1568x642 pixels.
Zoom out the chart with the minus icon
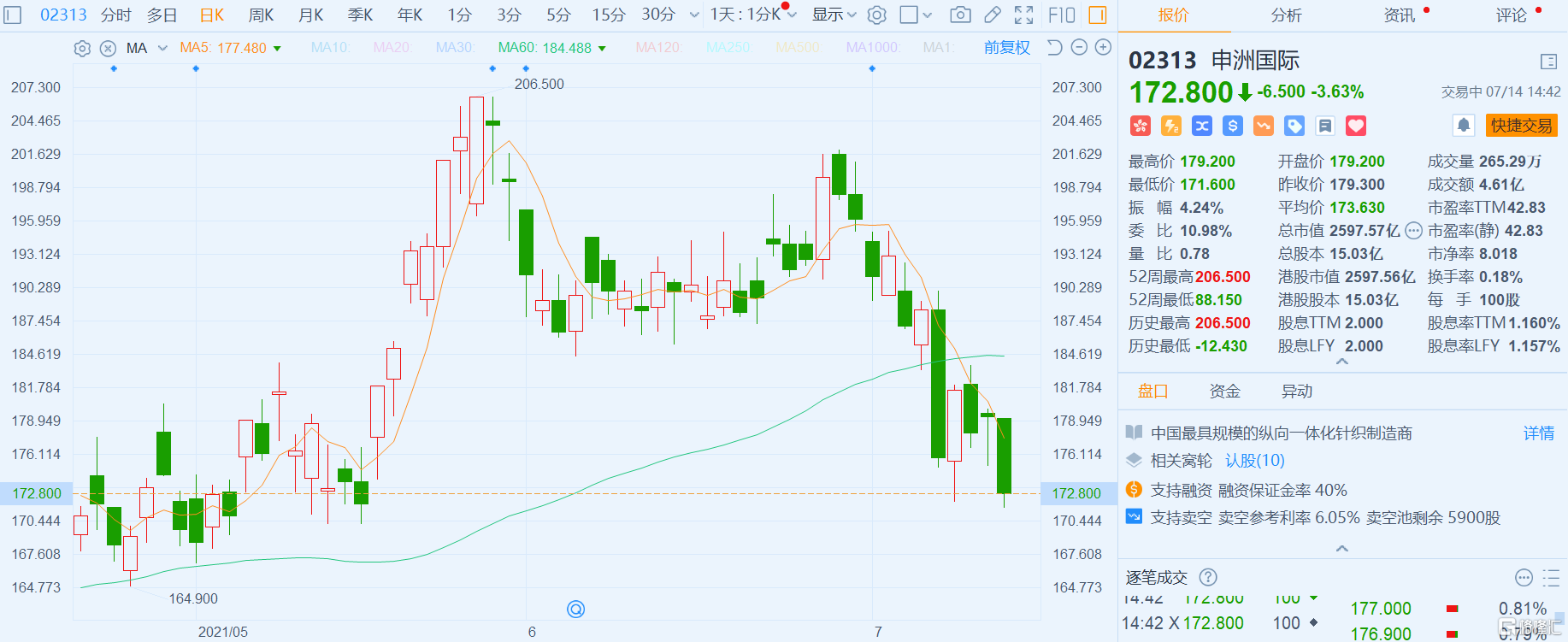tap(1079, 48)
